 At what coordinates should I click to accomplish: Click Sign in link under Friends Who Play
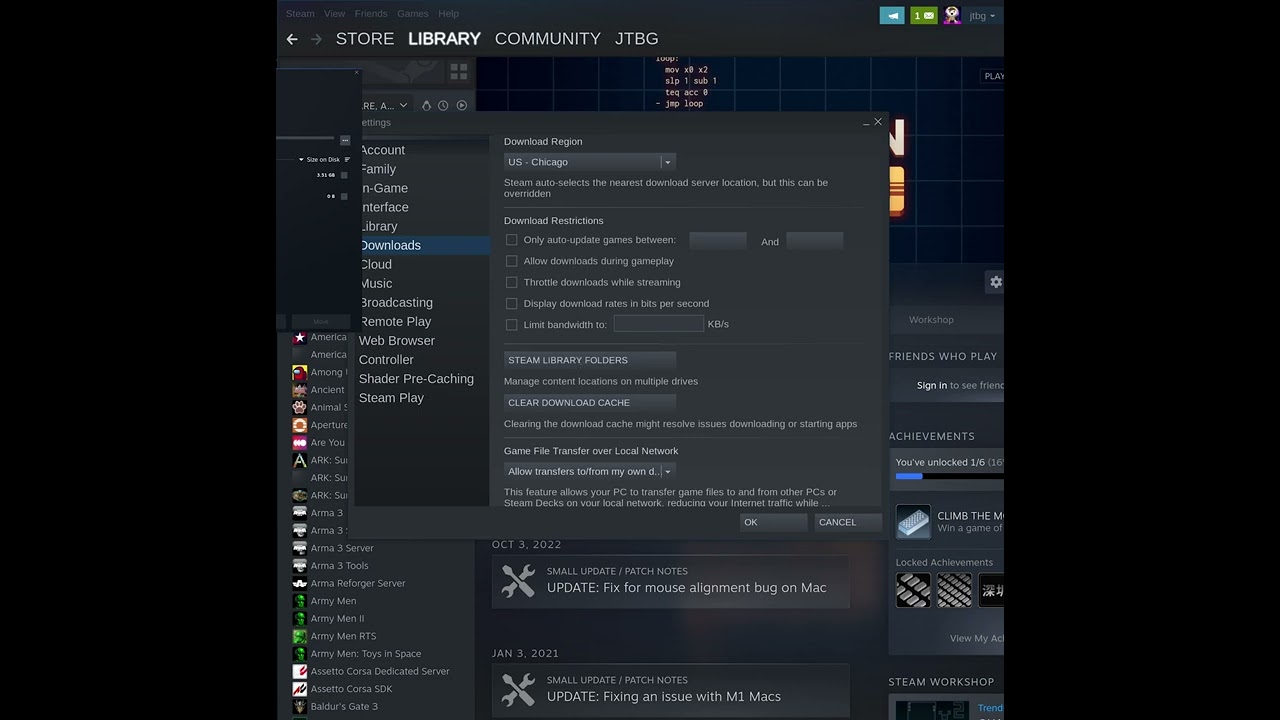pyautogui.click(x=932, y=385)
